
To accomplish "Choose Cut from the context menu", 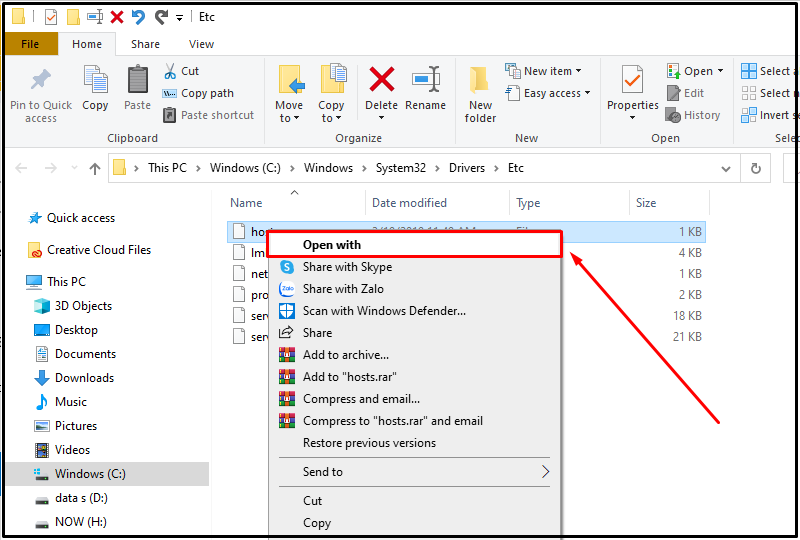I will pyautogui.click(x=414, y=501).
